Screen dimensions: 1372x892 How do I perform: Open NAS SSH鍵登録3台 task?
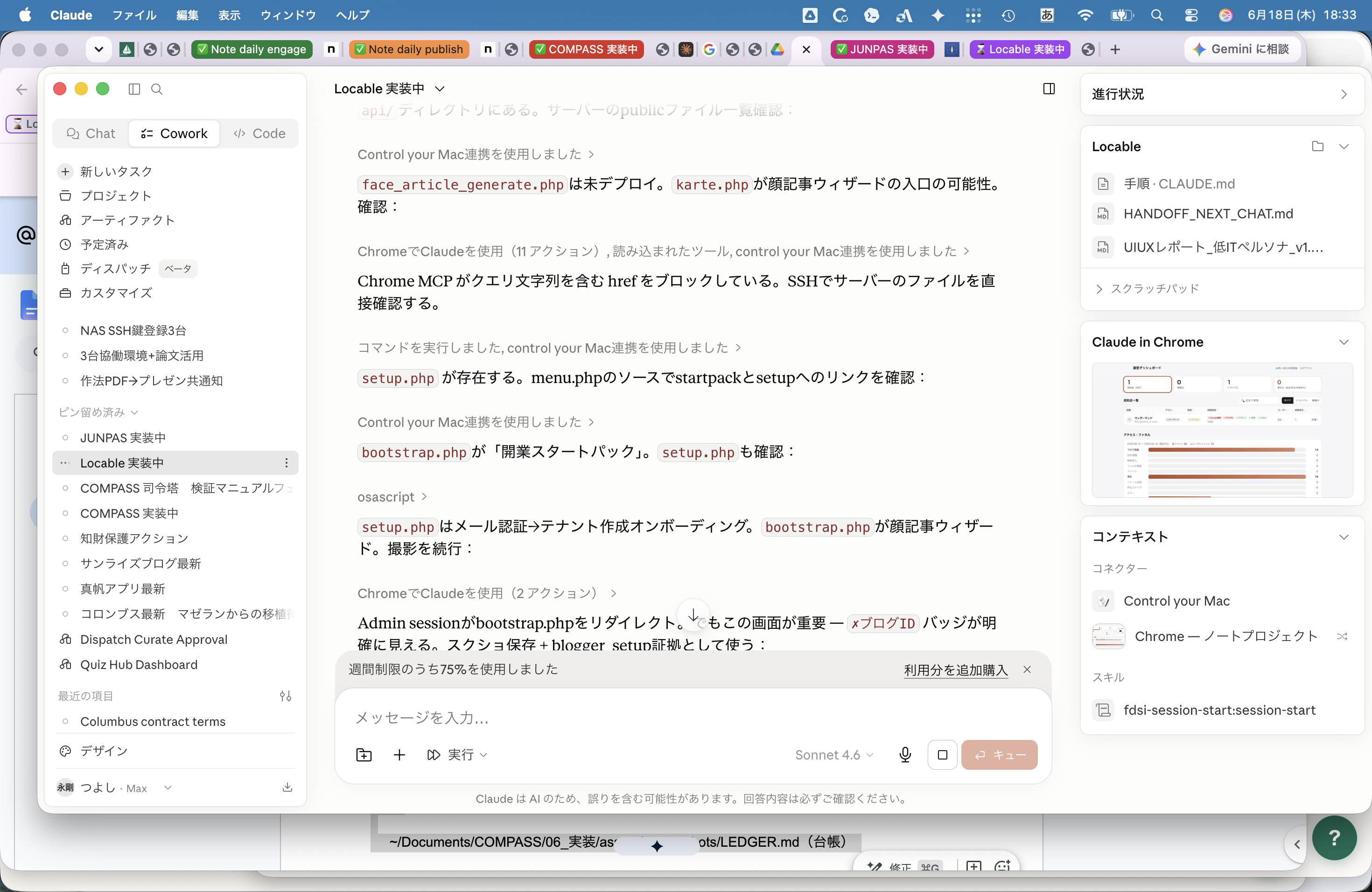(175, 330)
